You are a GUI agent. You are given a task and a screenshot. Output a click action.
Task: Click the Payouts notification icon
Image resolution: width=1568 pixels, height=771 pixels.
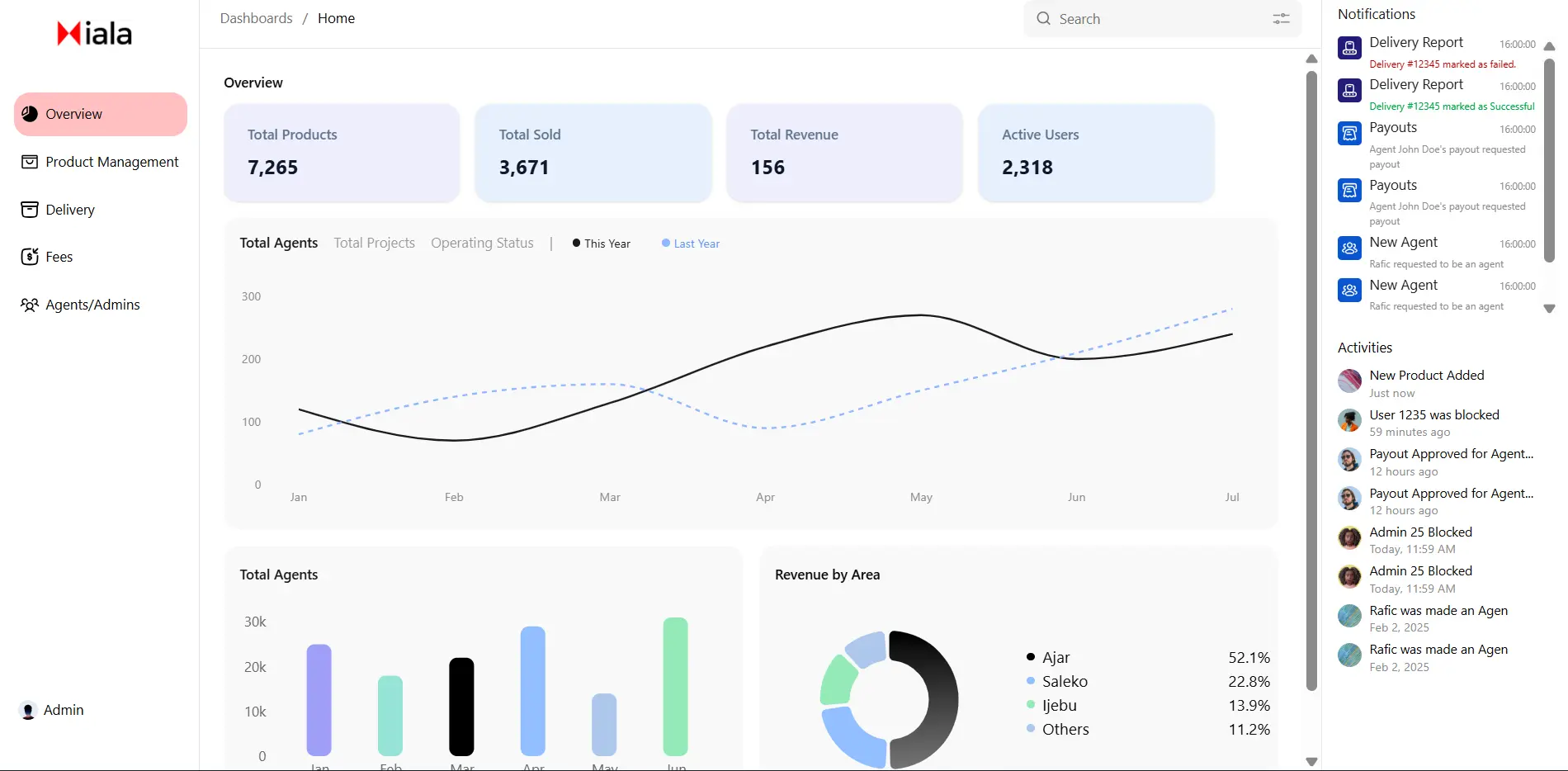tap(1349, 133)
